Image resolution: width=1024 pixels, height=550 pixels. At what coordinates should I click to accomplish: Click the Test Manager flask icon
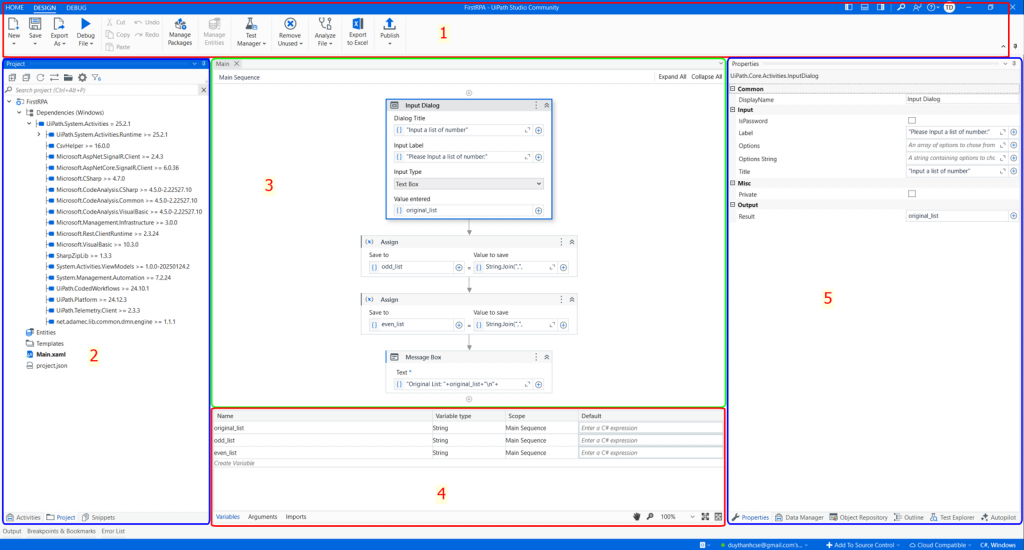tap(251, 24)
